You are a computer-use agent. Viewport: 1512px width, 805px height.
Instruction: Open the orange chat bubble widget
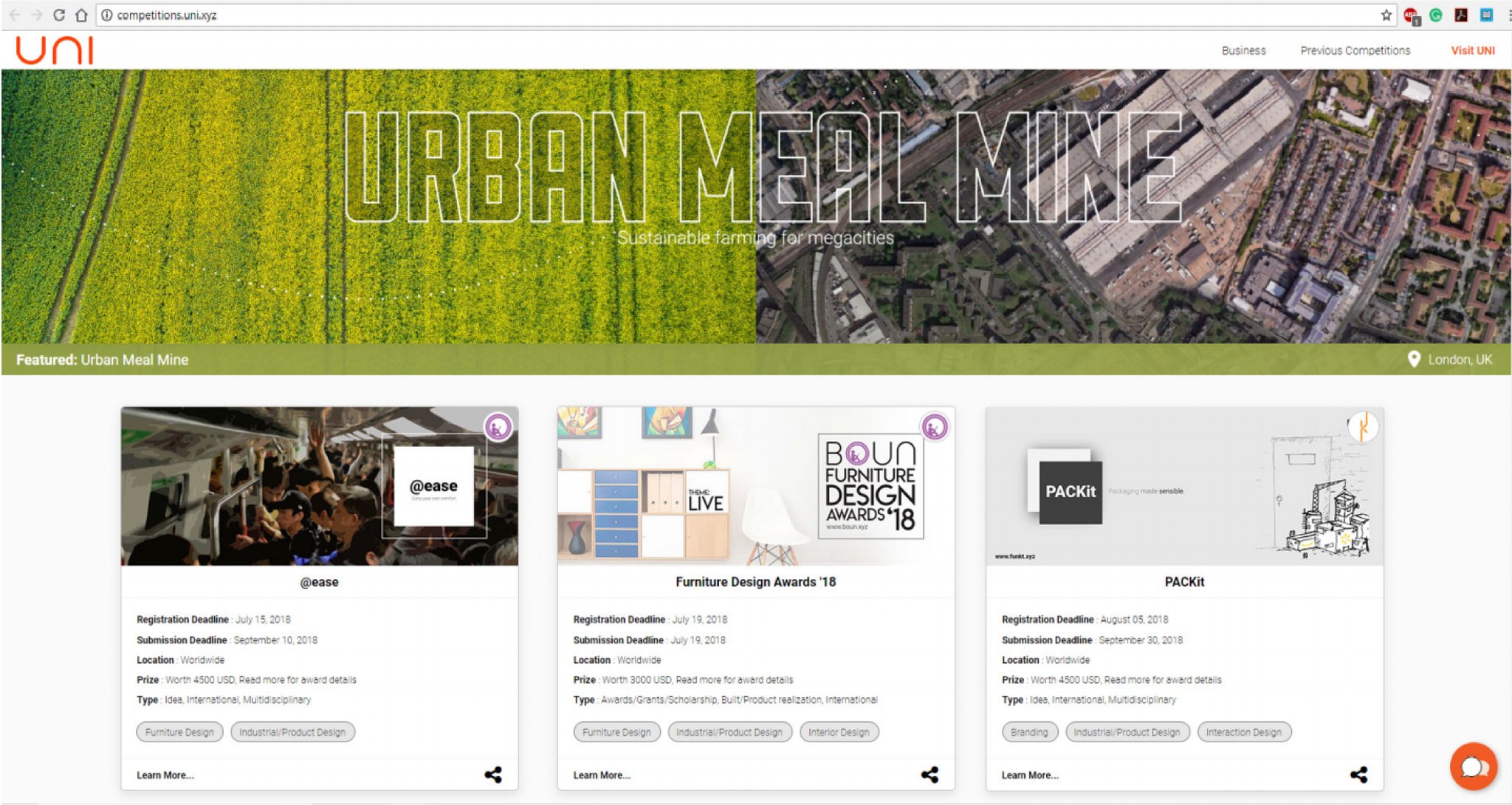click(1473, 766)
